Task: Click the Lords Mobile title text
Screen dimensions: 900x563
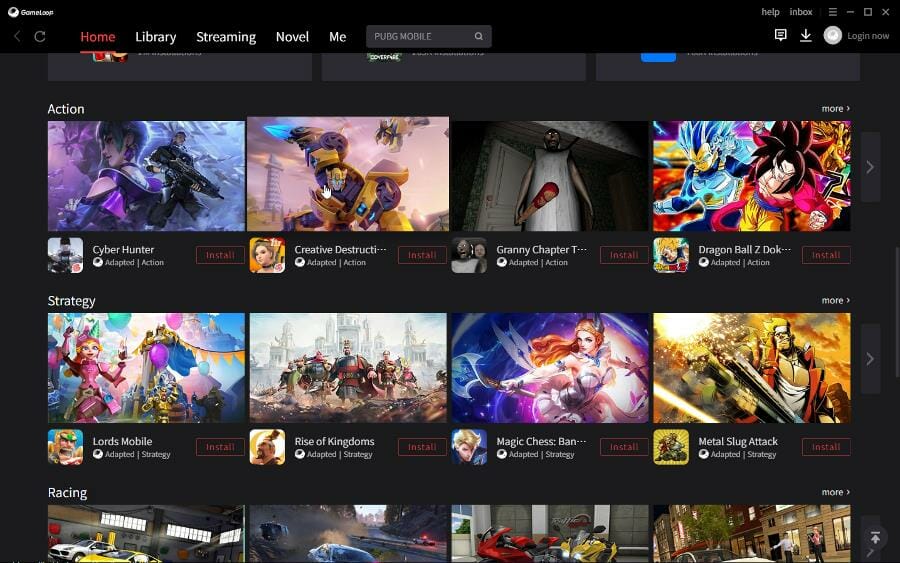Action: tap(122, 441)
